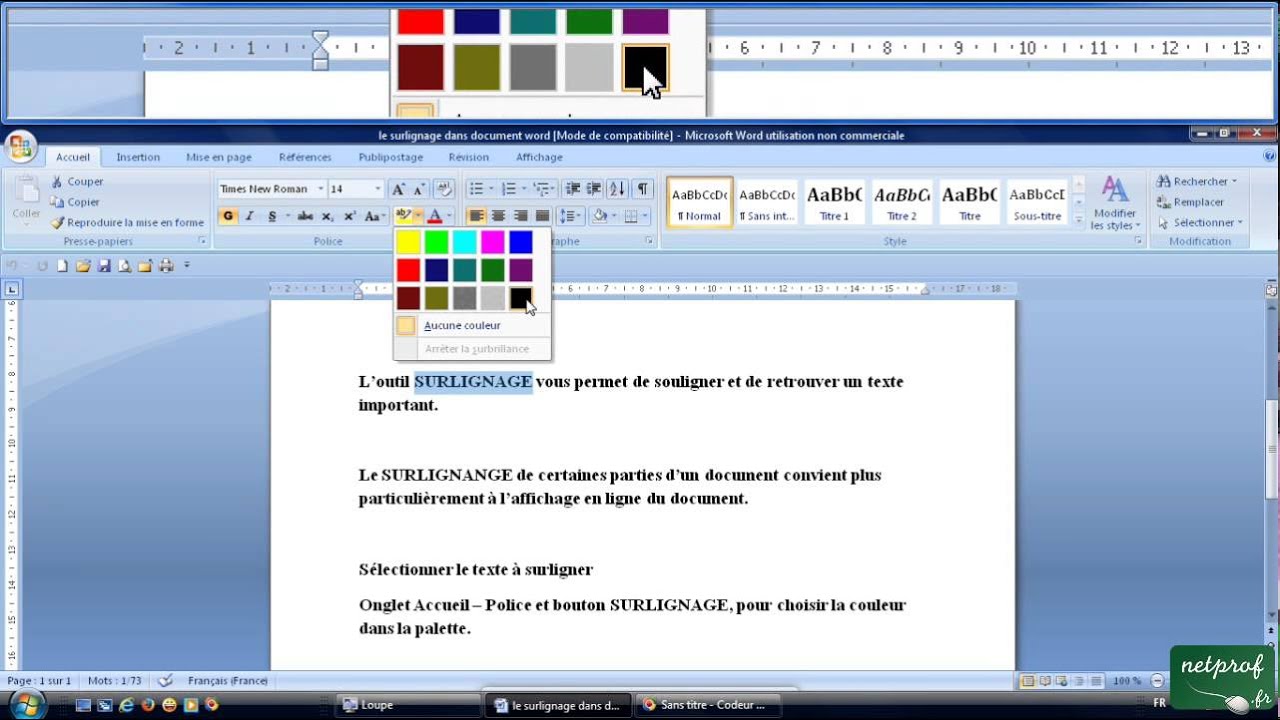Click the Copier (copy) command
This screenshot has width=1280, height=720.
(75, 202)
